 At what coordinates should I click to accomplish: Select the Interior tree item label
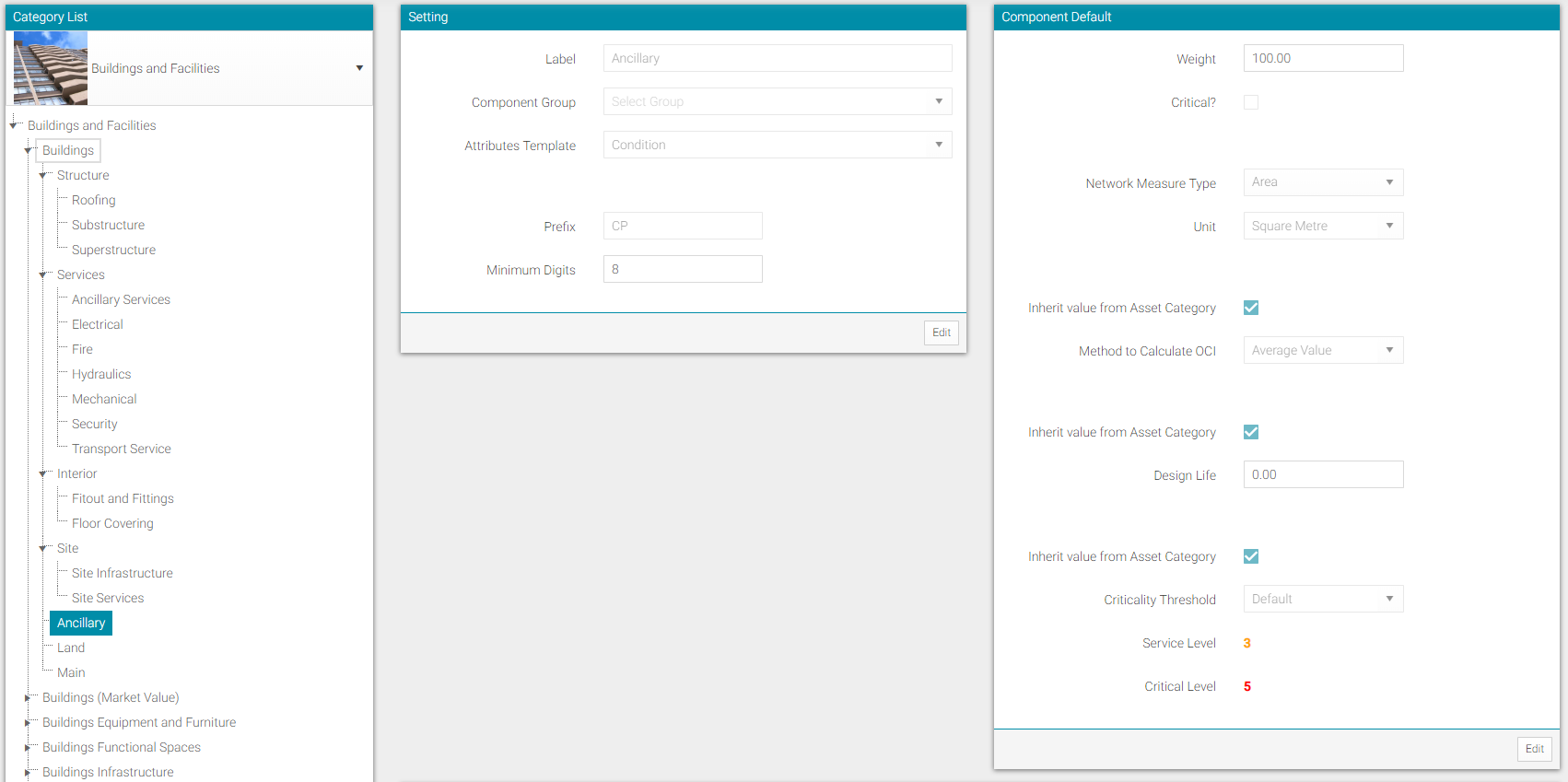click(x=76, y=473)
